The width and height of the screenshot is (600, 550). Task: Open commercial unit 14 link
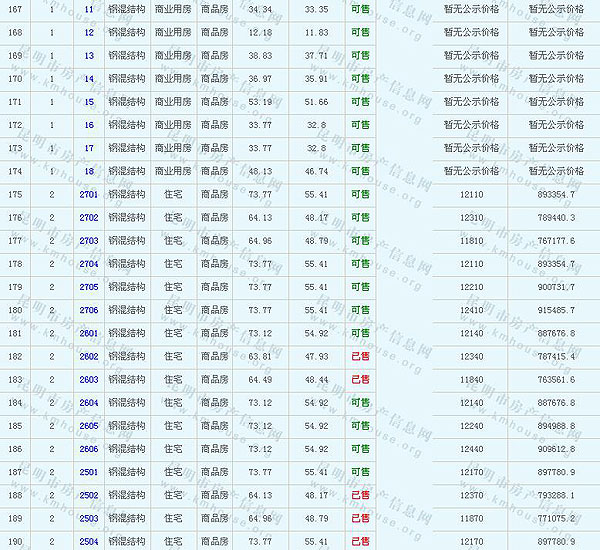pos(89,79)
